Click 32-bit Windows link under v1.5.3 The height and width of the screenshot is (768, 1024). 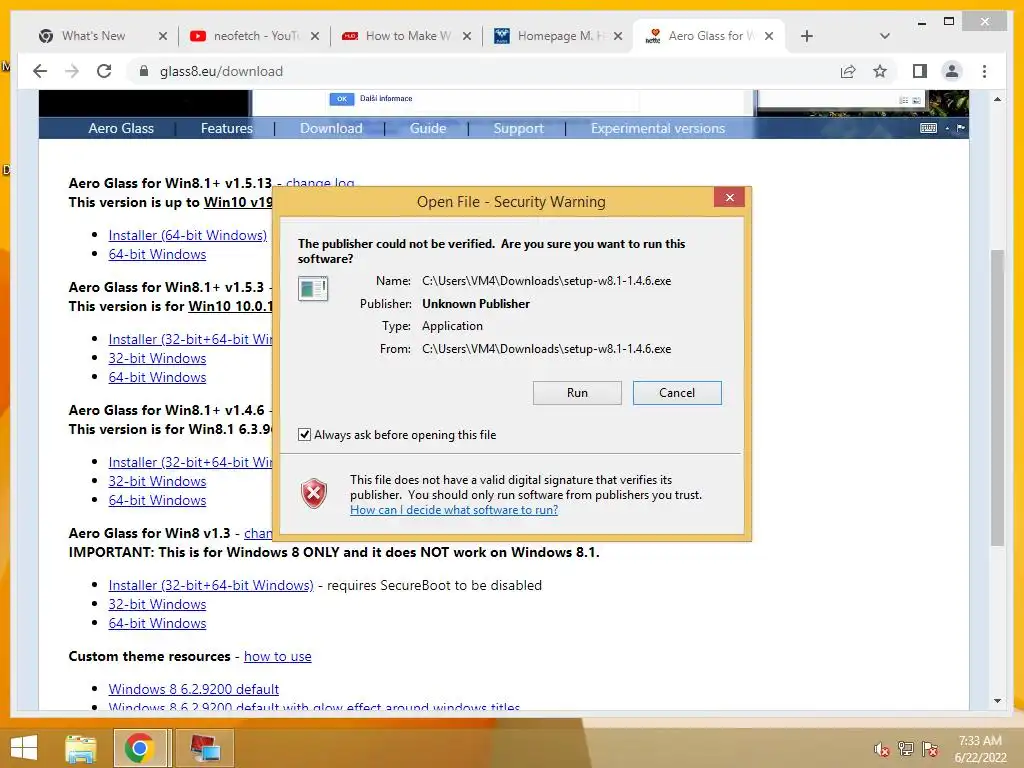[x=157, y=358]
